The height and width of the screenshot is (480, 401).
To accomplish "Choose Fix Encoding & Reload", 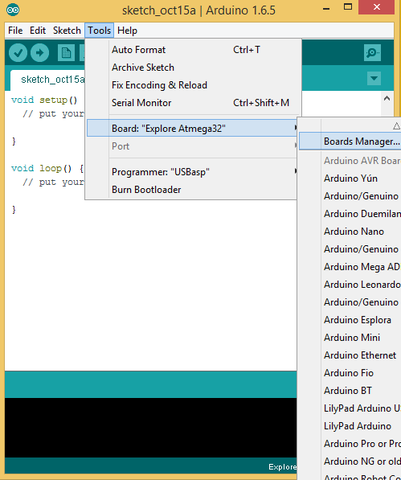I will point(192,85).
